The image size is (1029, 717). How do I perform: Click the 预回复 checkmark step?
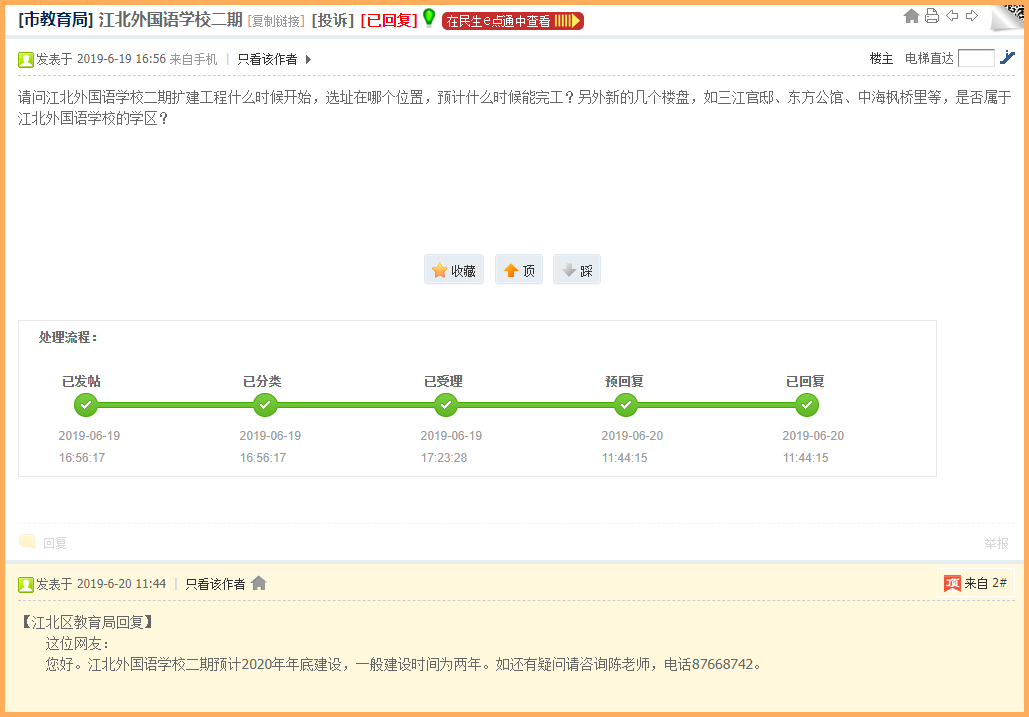pos(625,405)
